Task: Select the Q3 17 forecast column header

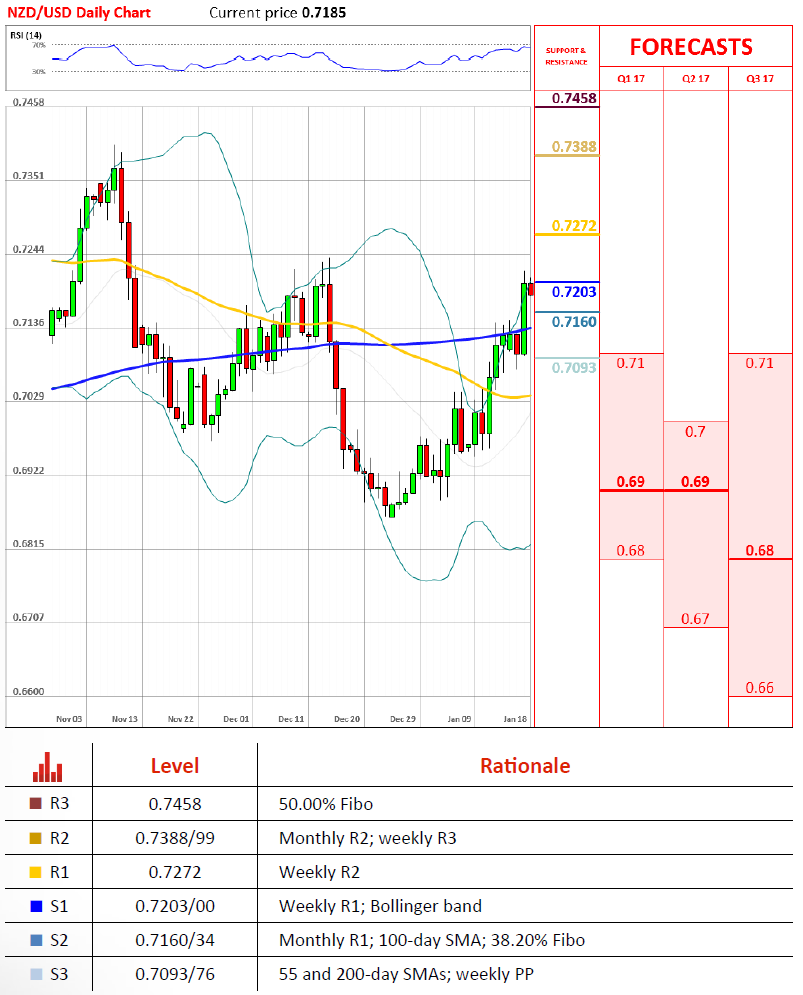Action: coord(761,79)
